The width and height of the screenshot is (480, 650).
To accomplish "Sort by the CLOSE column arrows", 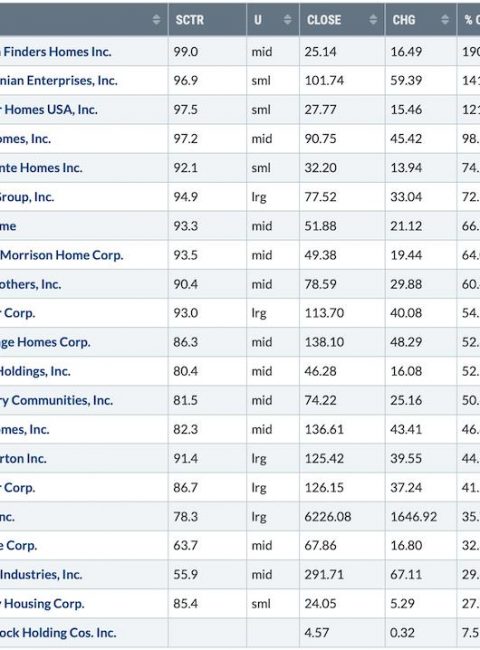I will tap(373, 19).
